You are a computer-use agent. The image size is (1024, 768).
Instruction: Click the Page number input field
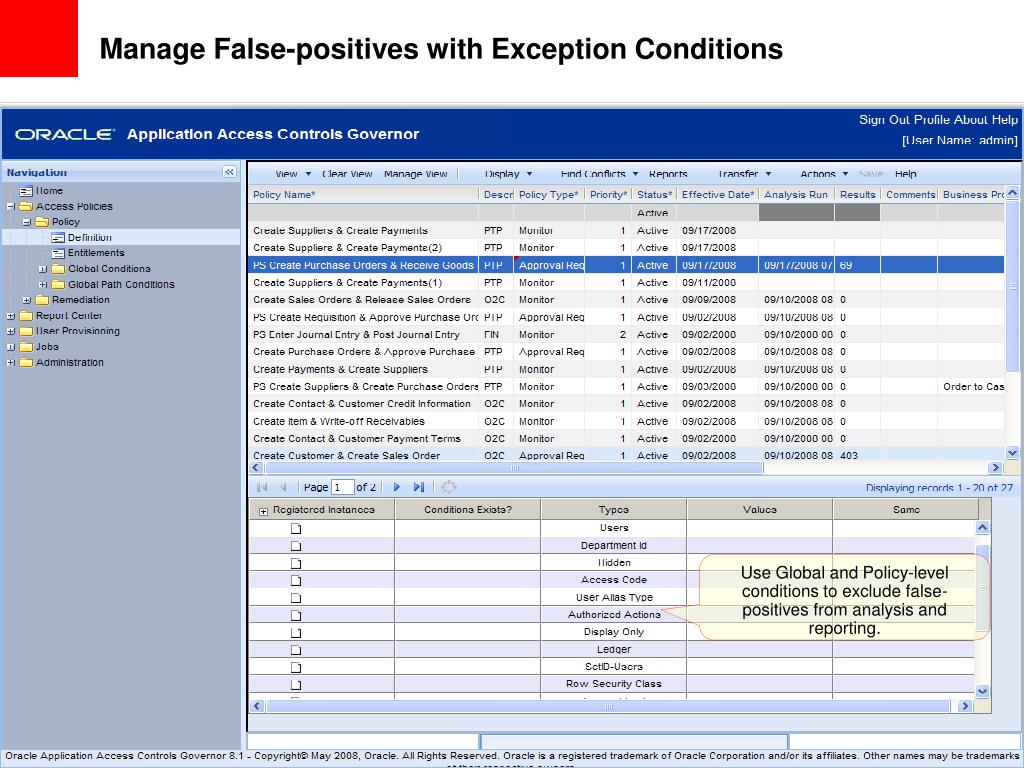pos(343,487)
